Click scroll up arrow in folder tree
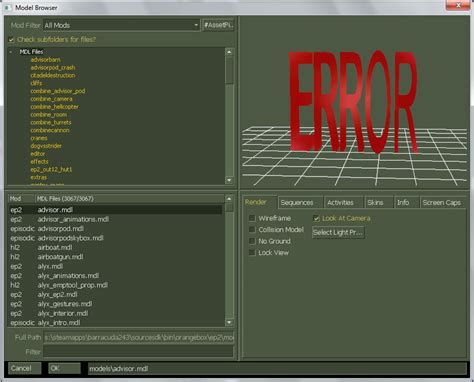474x382 pixels. pos(229,52)
